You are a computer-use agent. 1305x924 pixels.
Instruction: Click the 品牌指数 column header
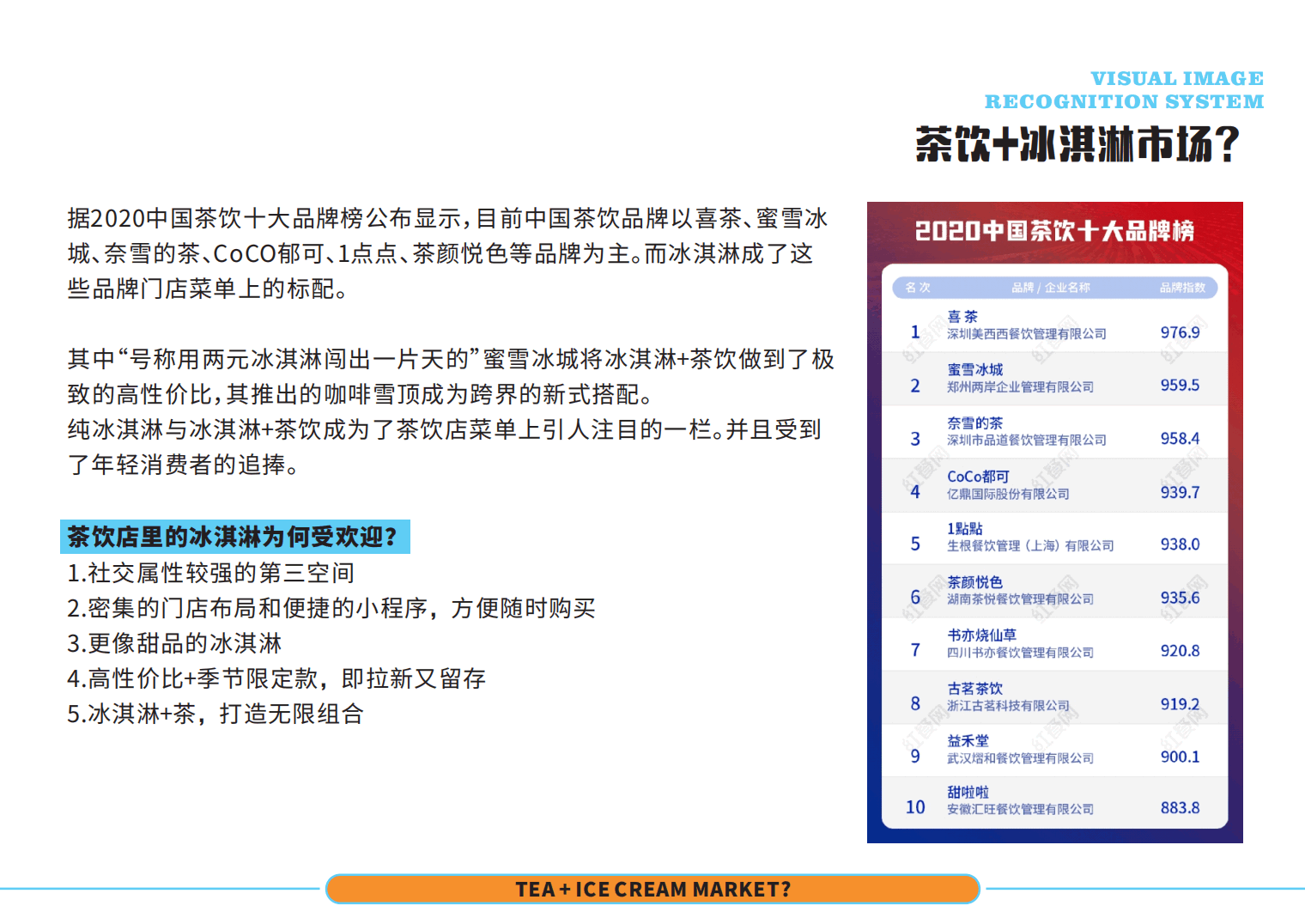1182,288
